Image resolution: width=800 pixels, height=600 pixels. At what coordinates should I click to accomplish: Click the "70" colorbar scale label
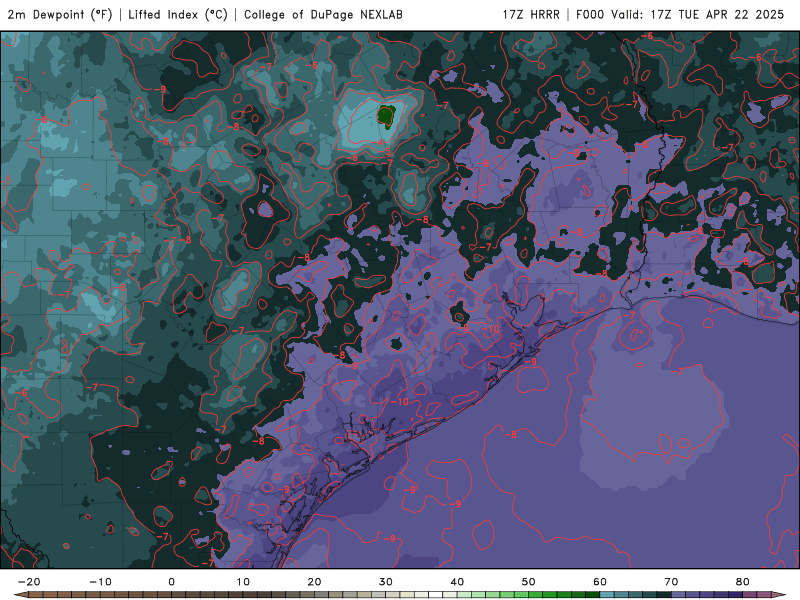671,582
